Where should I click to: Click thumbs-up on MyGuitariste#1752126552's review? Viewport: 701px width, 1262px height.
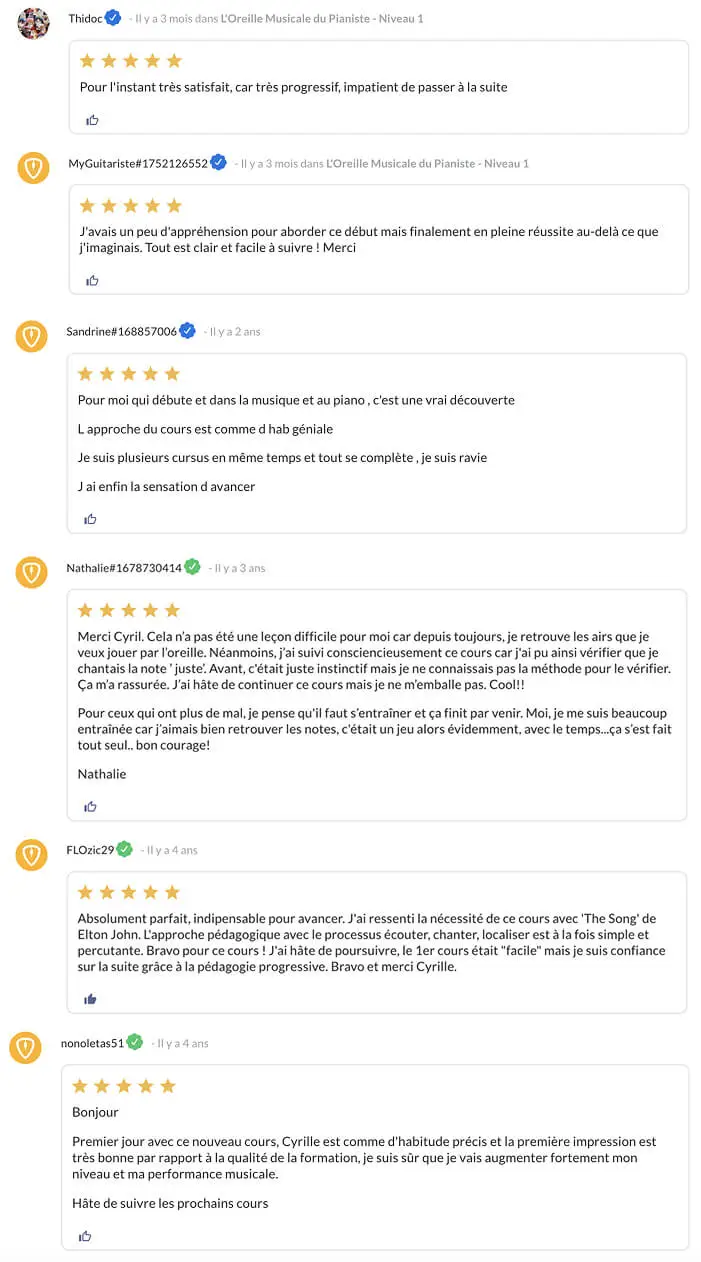pos(93,281)
